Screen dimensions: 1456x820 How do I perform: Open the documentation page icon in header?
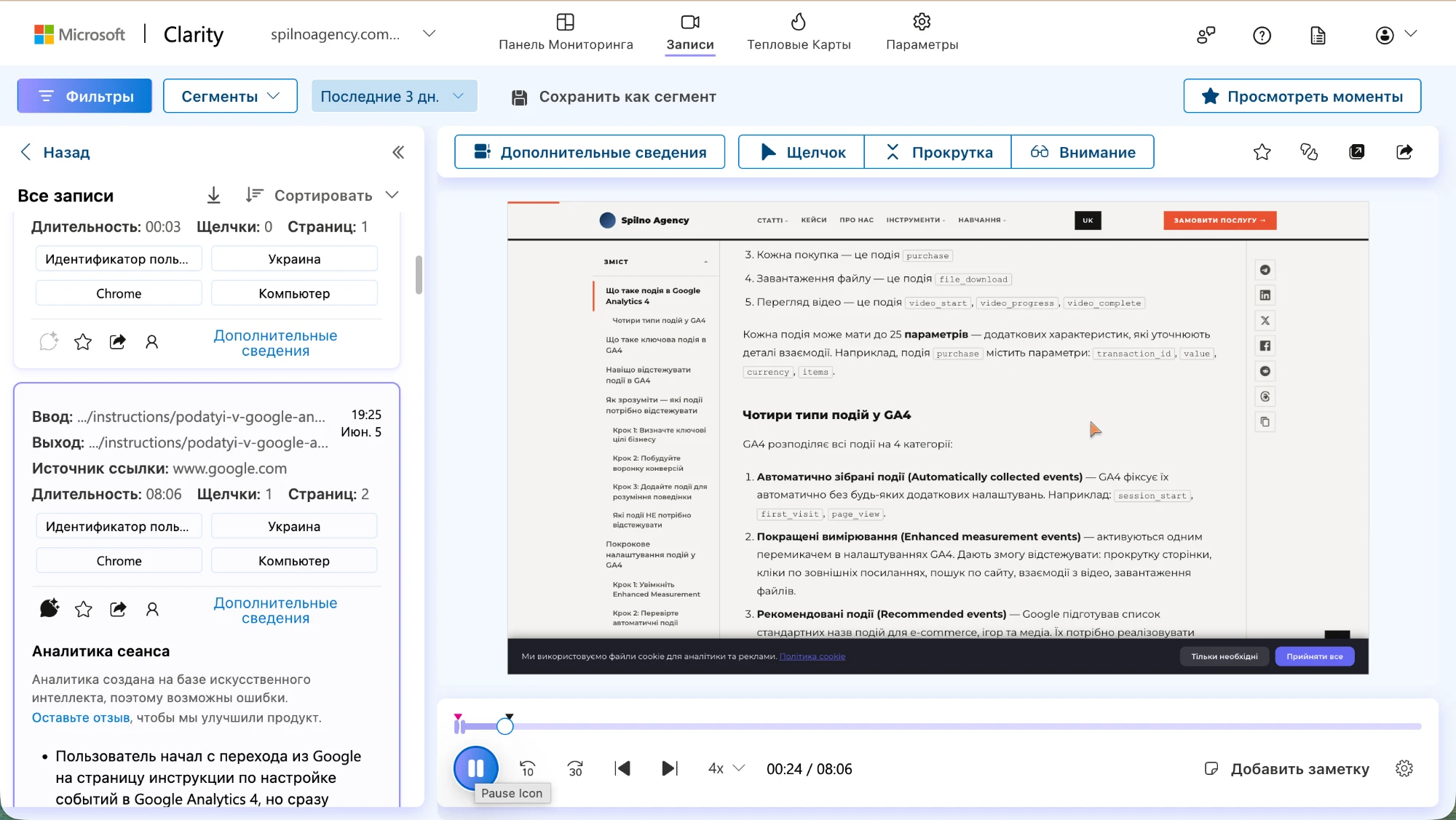(x=1318, y=35)
